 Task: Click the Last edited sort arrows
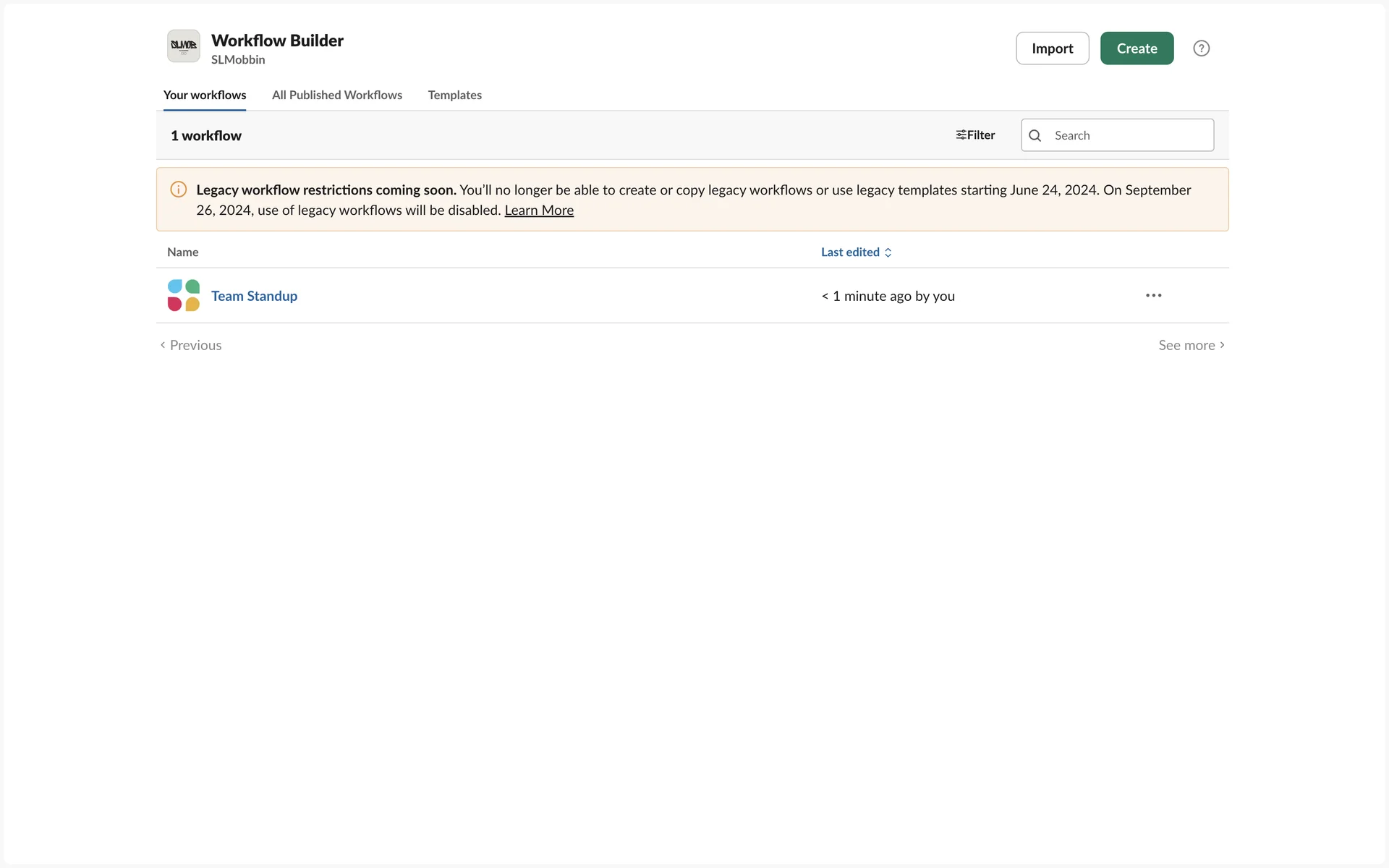coord(888,252)
